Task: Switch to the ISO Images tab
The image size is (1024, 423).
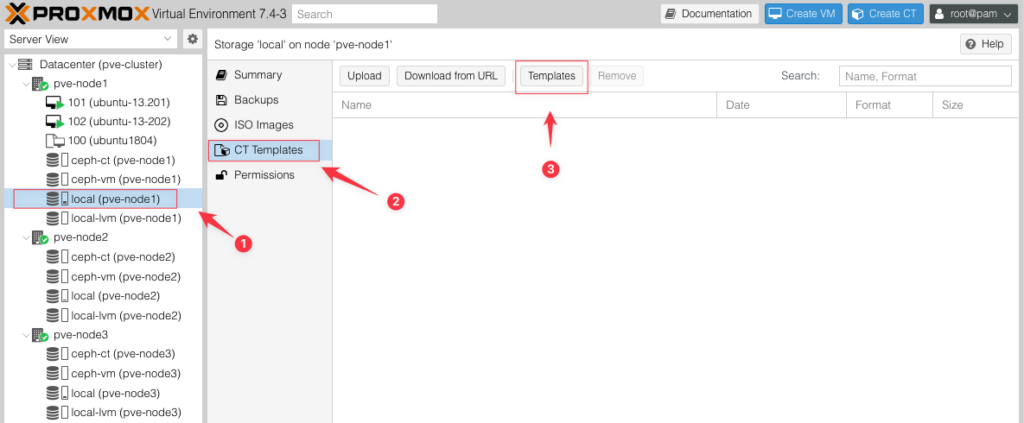Action: [x=270, y=125]
